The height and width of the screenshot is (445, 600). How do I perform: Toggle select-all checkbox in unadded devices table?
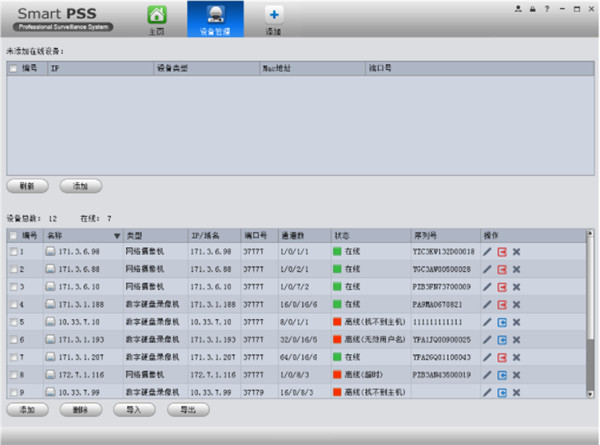click(13, 69)
